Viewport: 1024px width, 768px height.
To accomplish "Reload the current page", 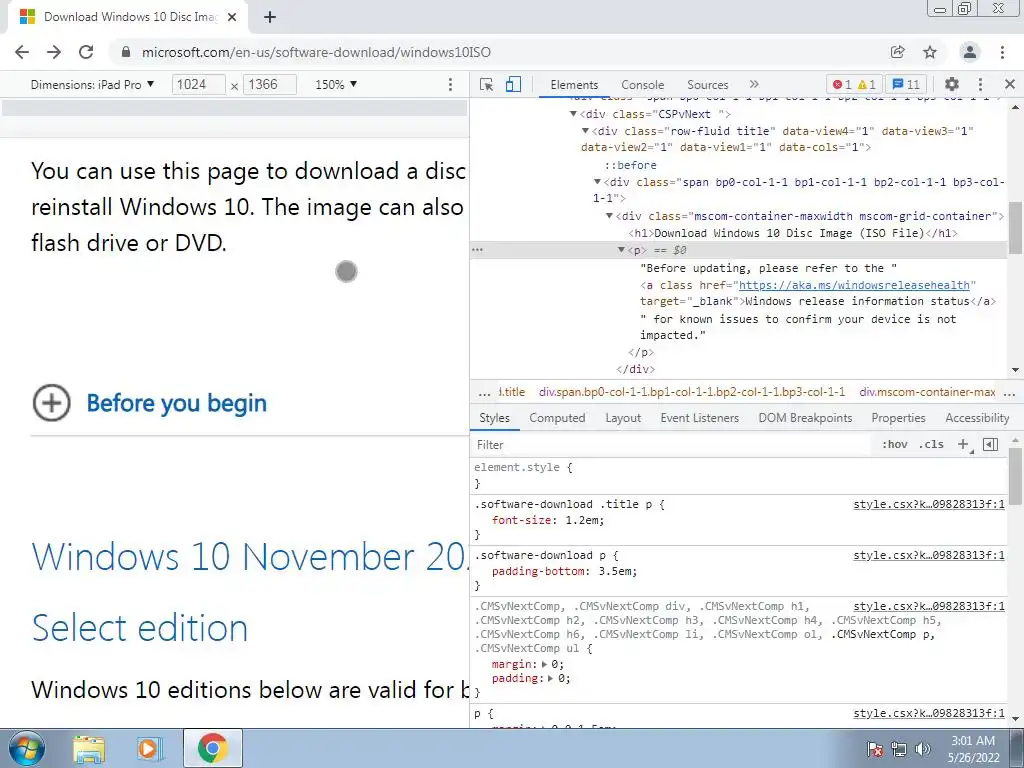I will [86, 52].
